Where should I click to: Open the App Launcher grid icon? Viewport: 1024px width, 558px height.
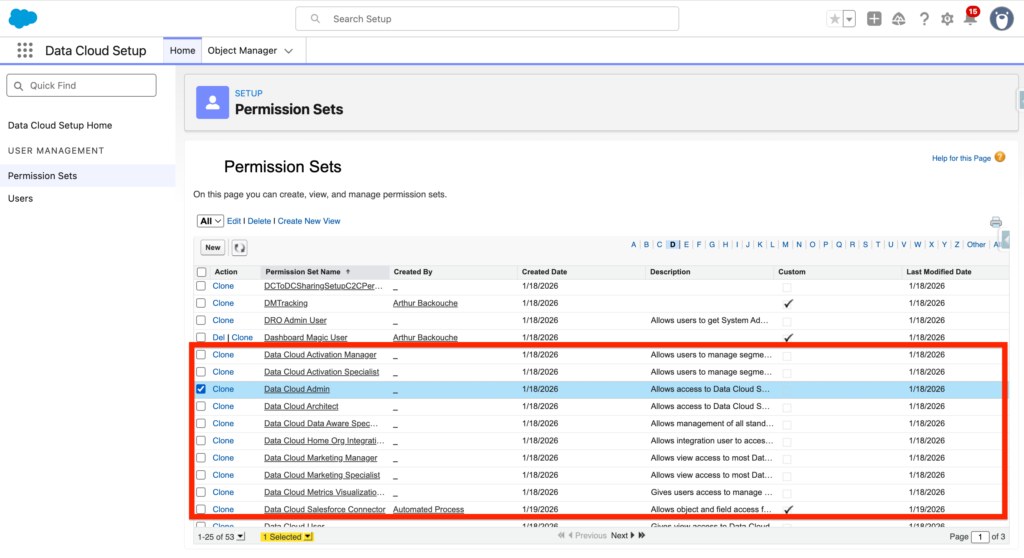[x=25, y=50]
